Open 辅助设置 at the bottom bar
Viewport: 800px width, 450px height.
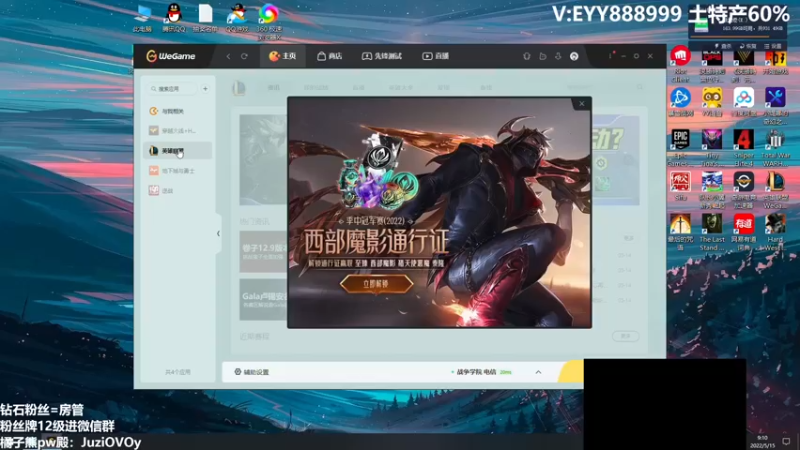(x=252, y=372)
